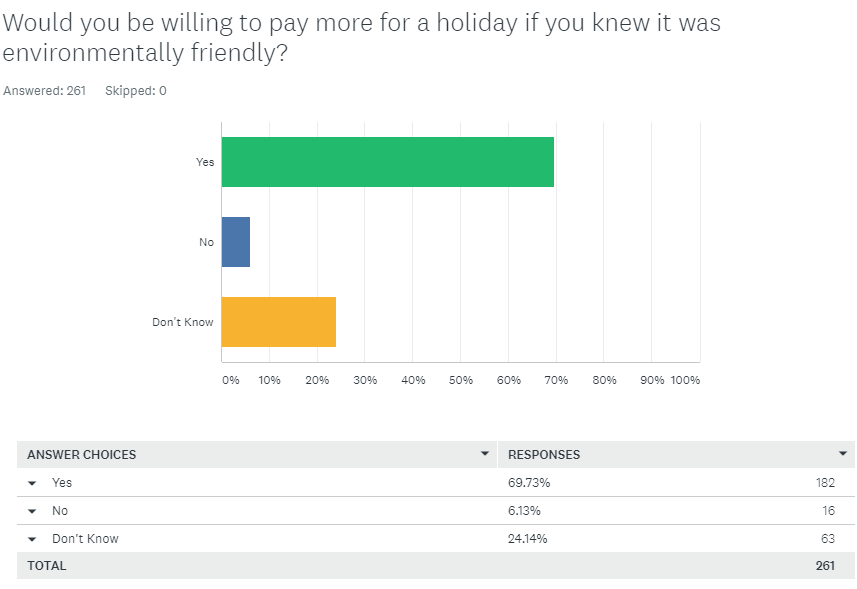Expand the No row arrow in table
The image size is (857, 589).
click(32, 511)
